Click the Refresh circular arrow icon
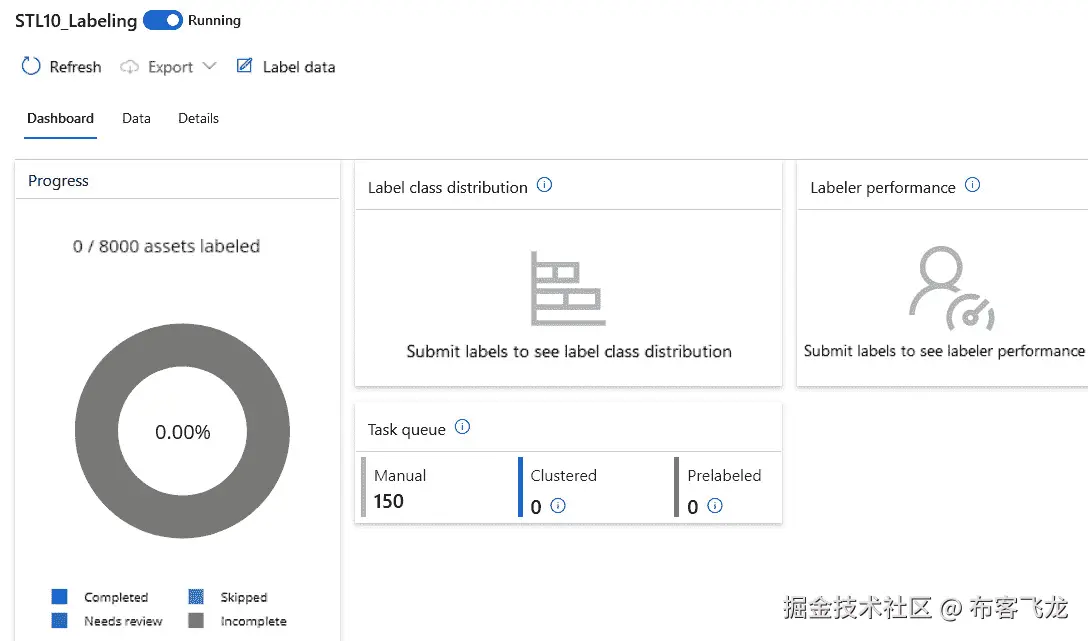 pos(30,67)
